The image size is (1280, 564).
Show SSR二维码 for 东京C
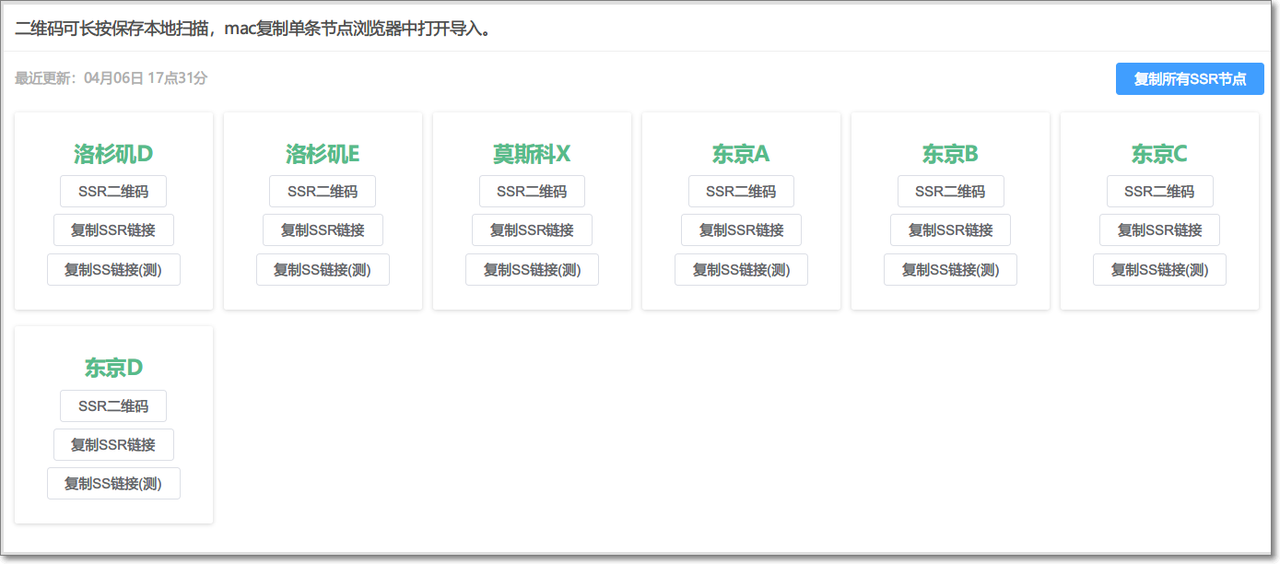coord(1159,191)
